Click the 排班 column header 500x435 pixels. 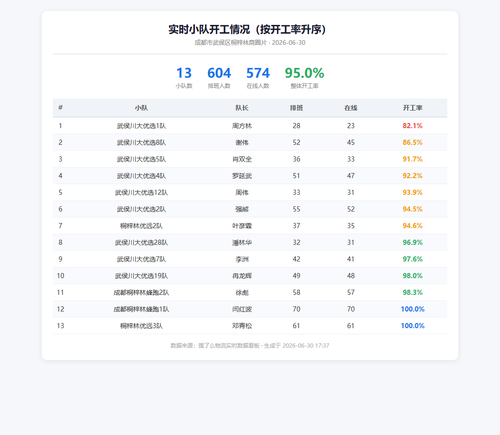(296, 108)
